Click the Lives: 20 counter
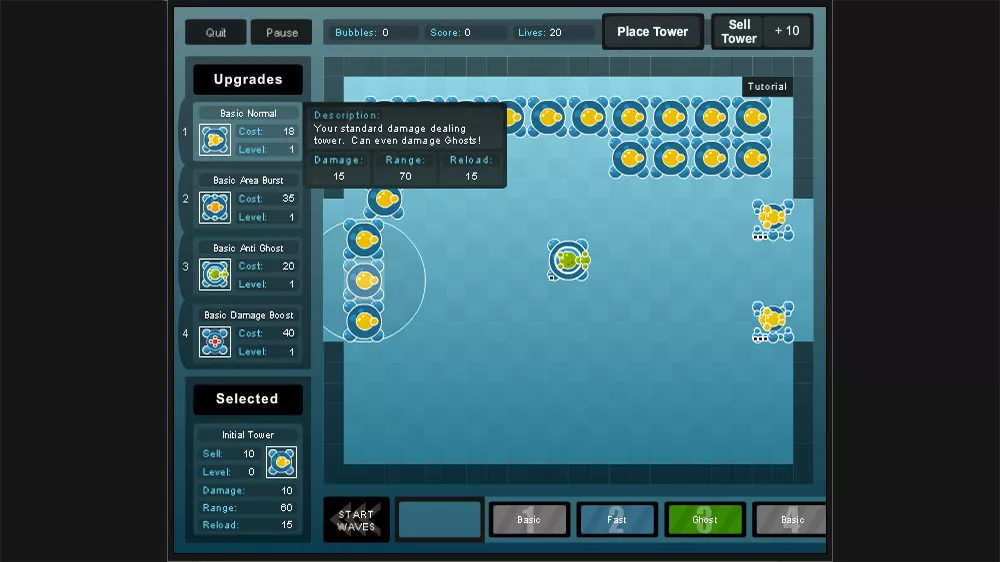 tap(552, 33)
